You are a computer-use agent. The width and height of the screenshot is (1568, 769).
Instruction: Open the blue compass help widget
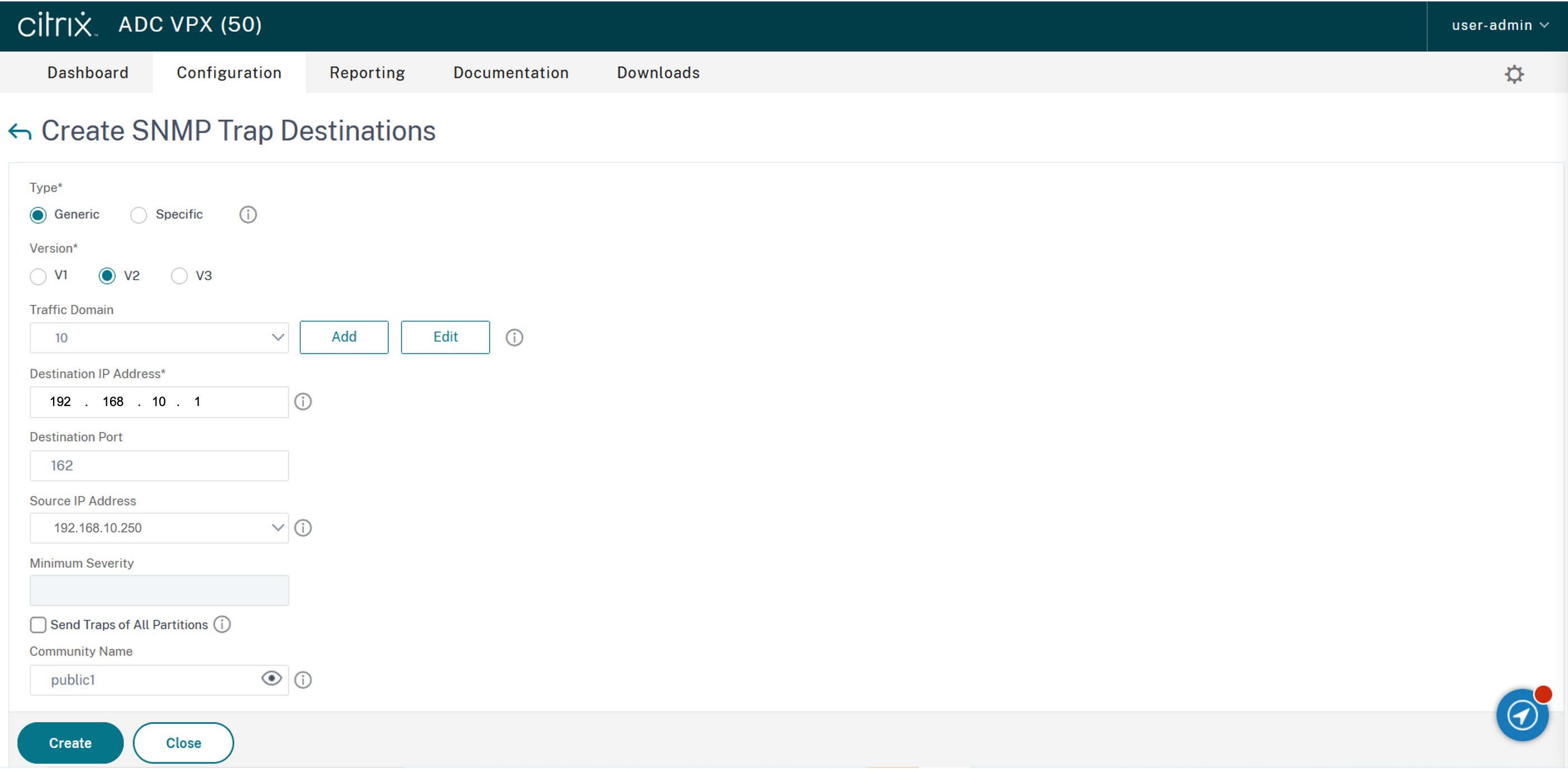click(1522, 715)
